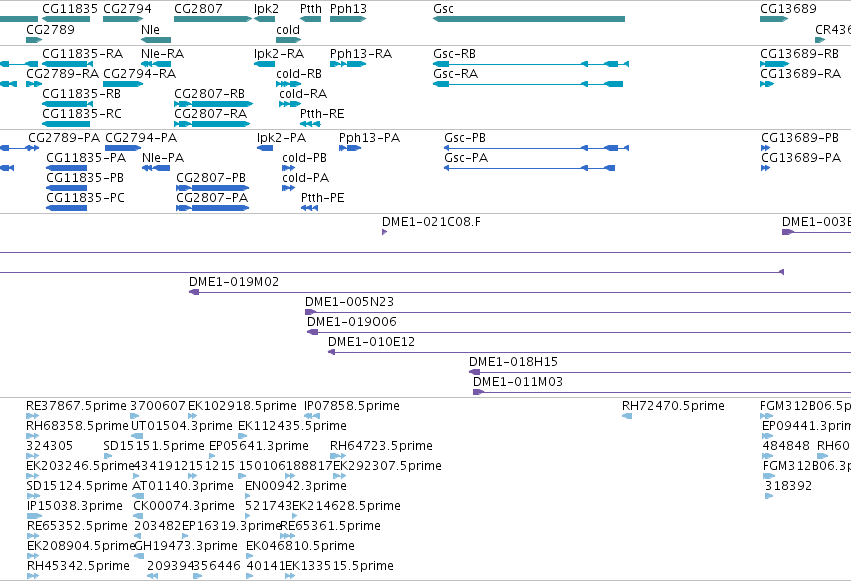Select the DME1-019O06 clone label
The image size is (851, 581).
point(352,322)
